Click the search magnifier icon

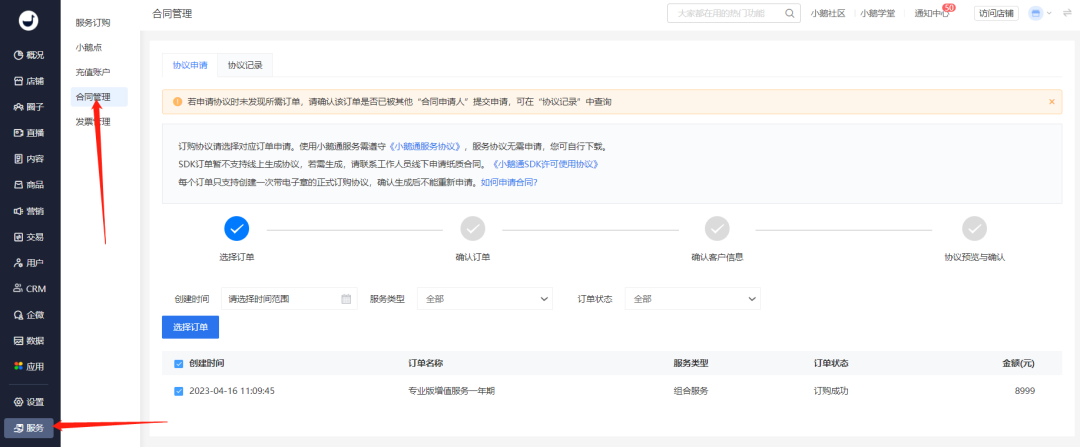[790, 13]
